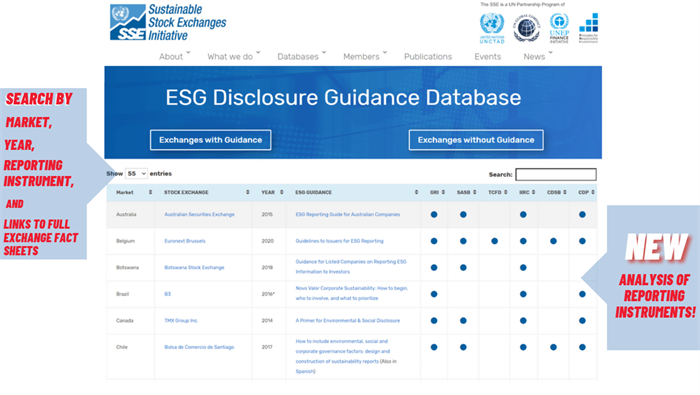The width and height of the screenshot is (700, 395).
Task: Open Australian Securities Exchange fact sheet
Action: pyautogui.click(x=199, y=215)
